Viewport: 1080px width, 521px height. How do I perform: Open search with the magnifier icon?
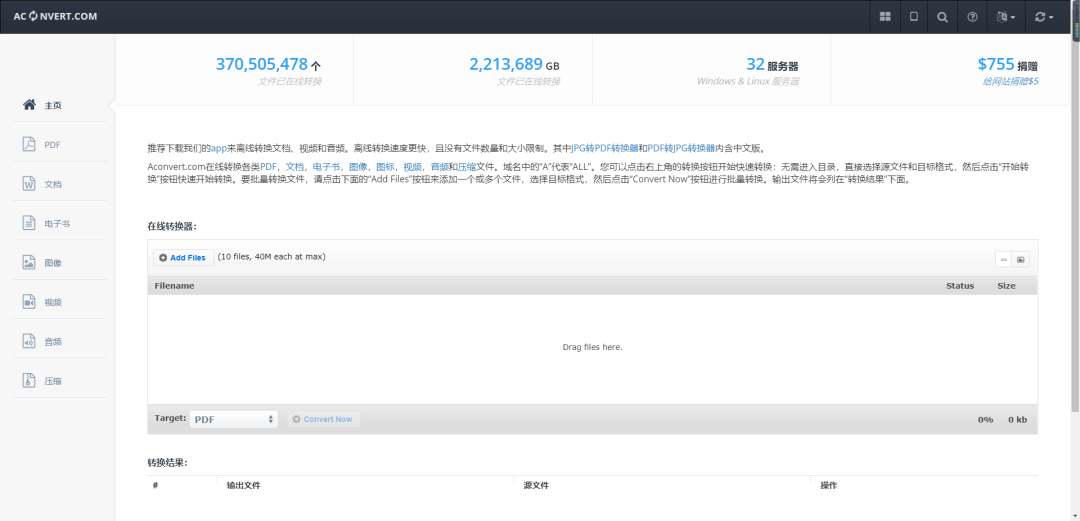click(x=942, y=17)
